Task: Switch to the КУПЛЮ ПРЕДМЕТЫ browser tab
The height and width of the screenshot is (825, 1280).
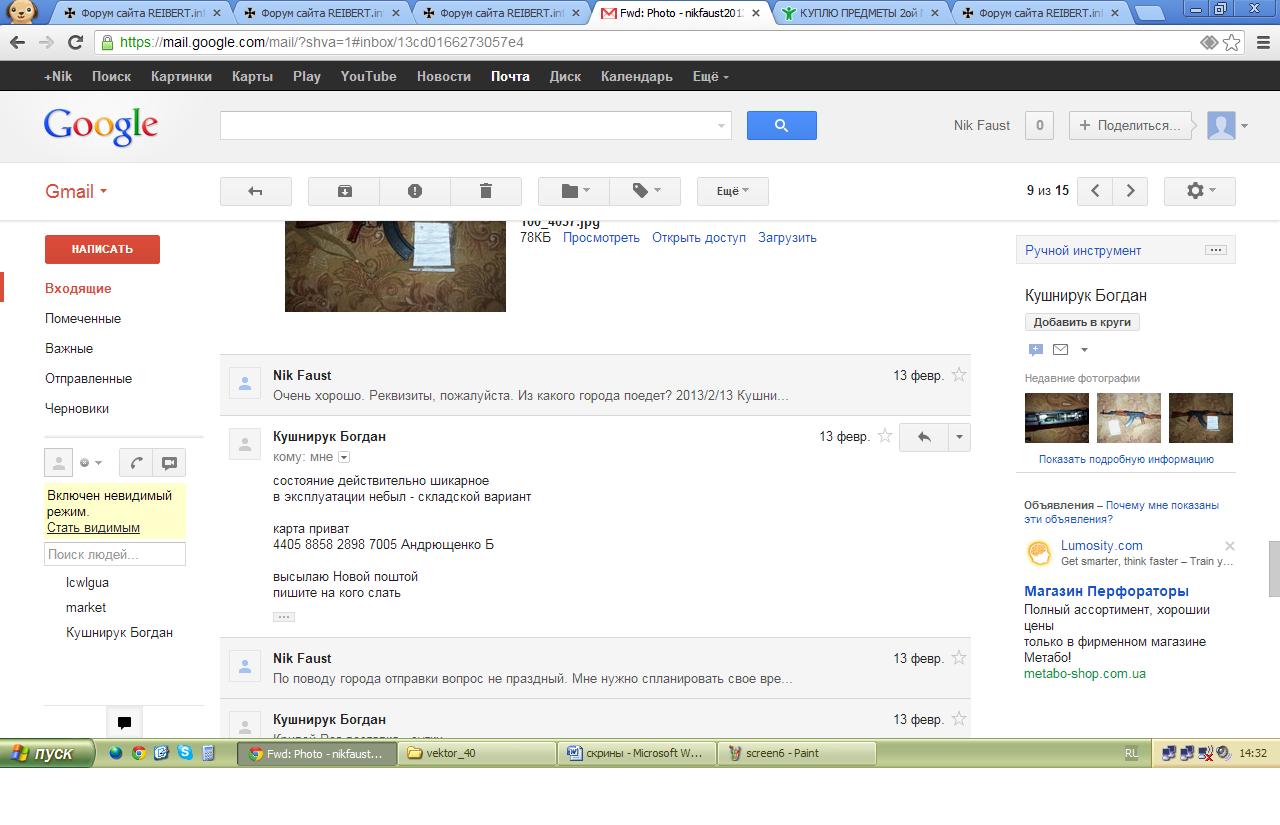Action: coord(860,14)
